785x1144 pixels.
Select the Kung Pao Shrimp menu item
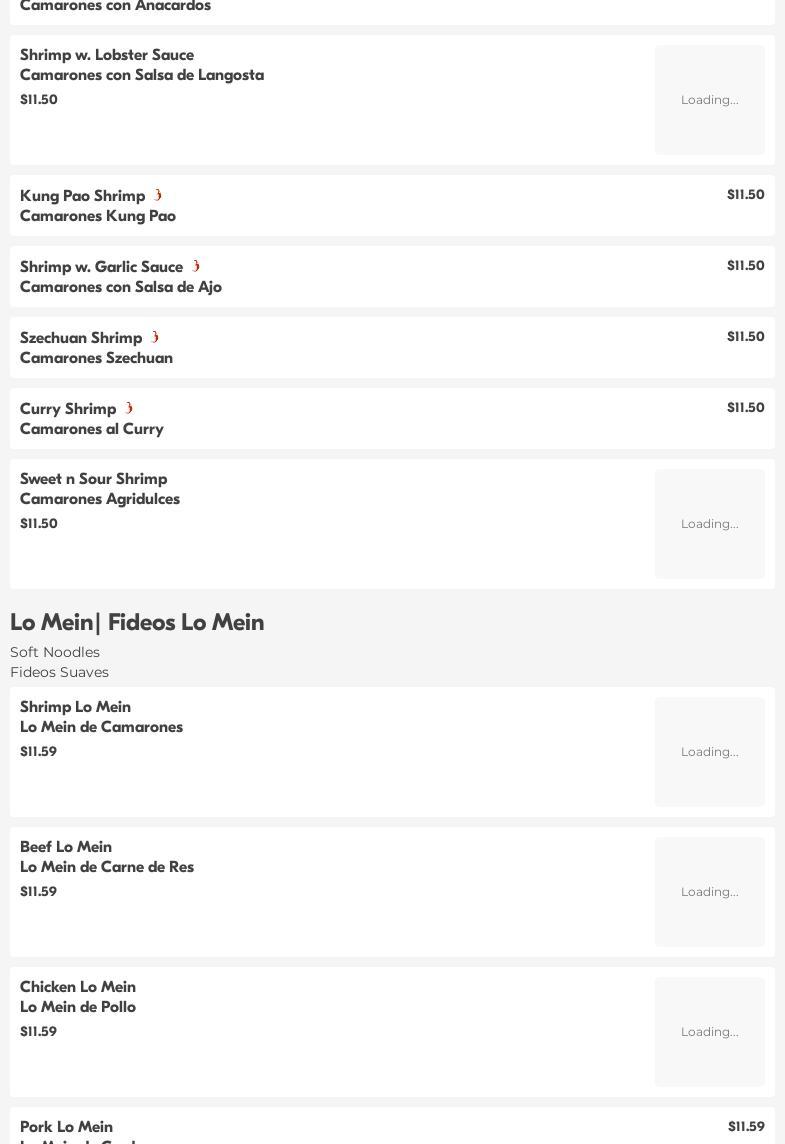coord(82,196)
